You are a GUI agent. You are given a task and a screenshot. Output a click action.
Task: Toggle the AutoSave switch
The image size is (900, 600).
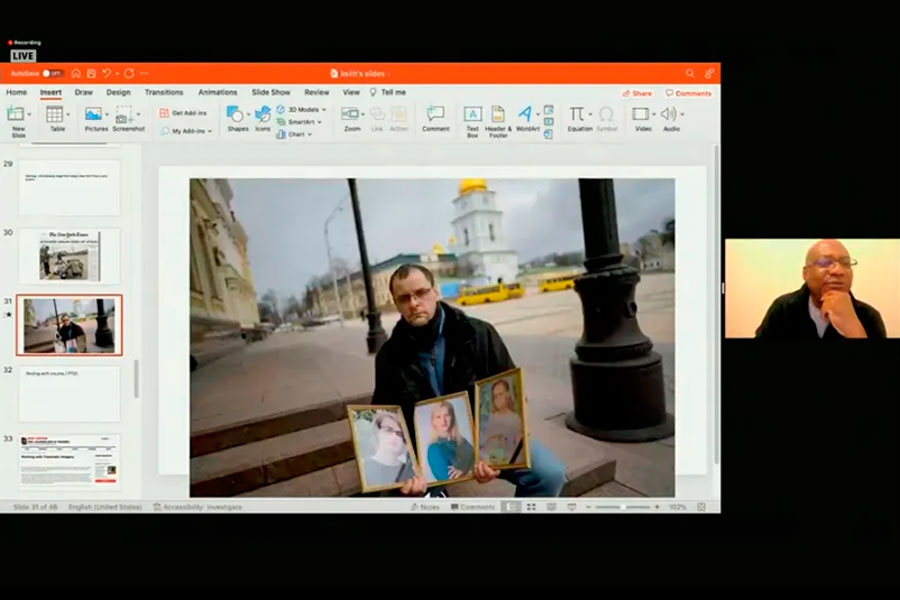52,73
